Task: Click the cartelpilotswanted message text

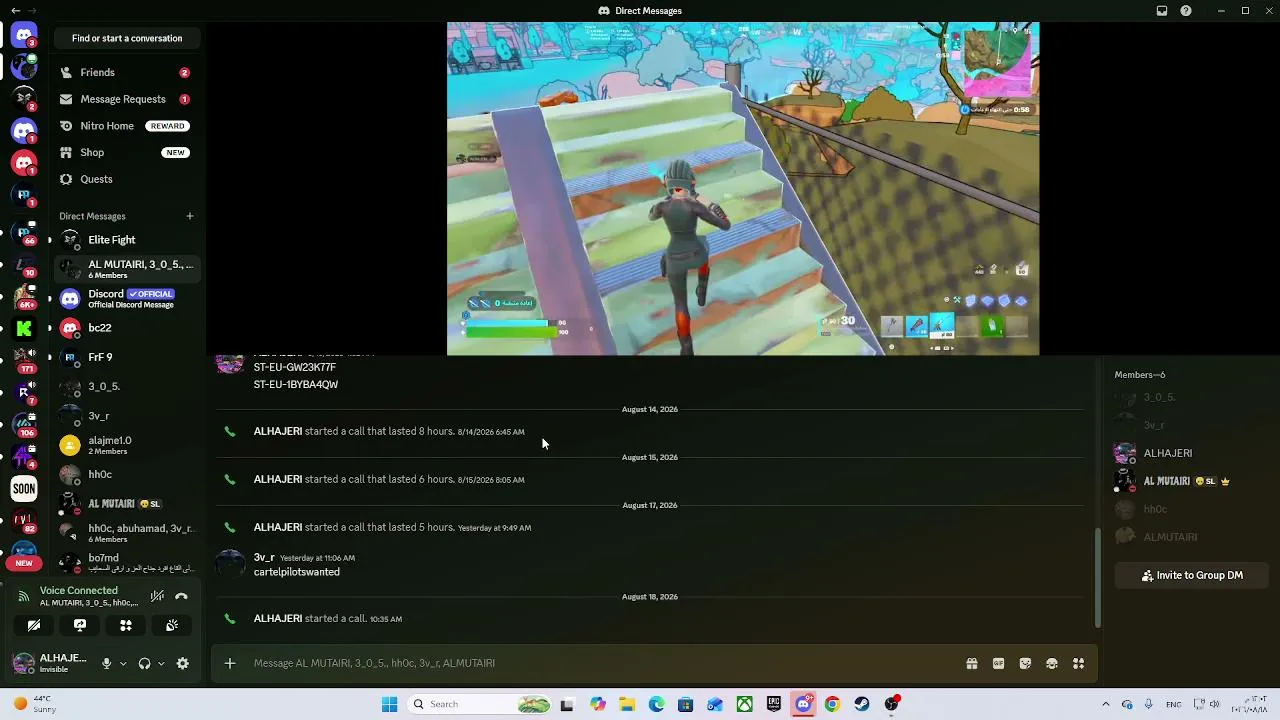Action: click(x=297, y=572)
